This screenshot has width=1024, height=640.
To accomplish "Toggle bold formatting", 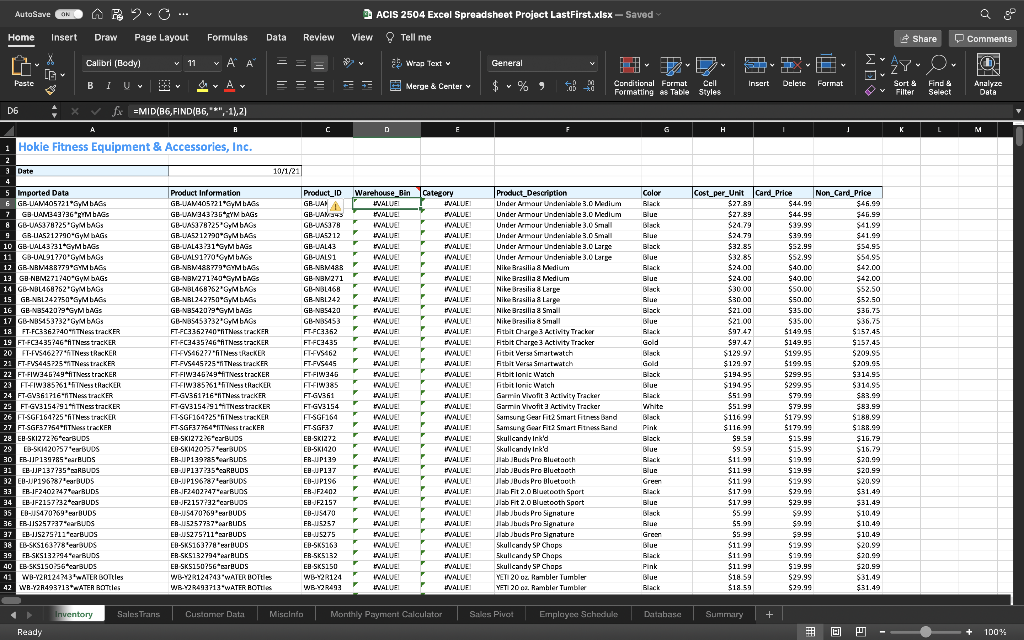I will (89, 86).
